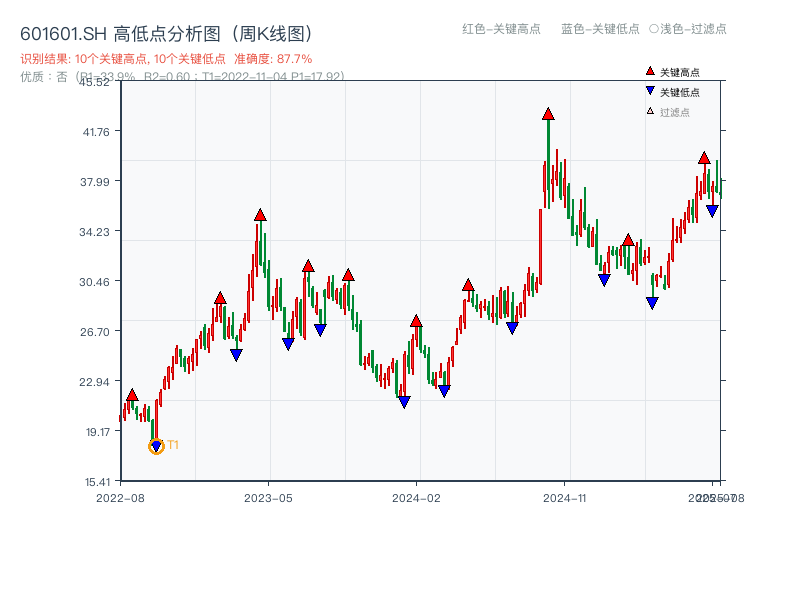Click the last blue triangle near 2025-08

712,209
